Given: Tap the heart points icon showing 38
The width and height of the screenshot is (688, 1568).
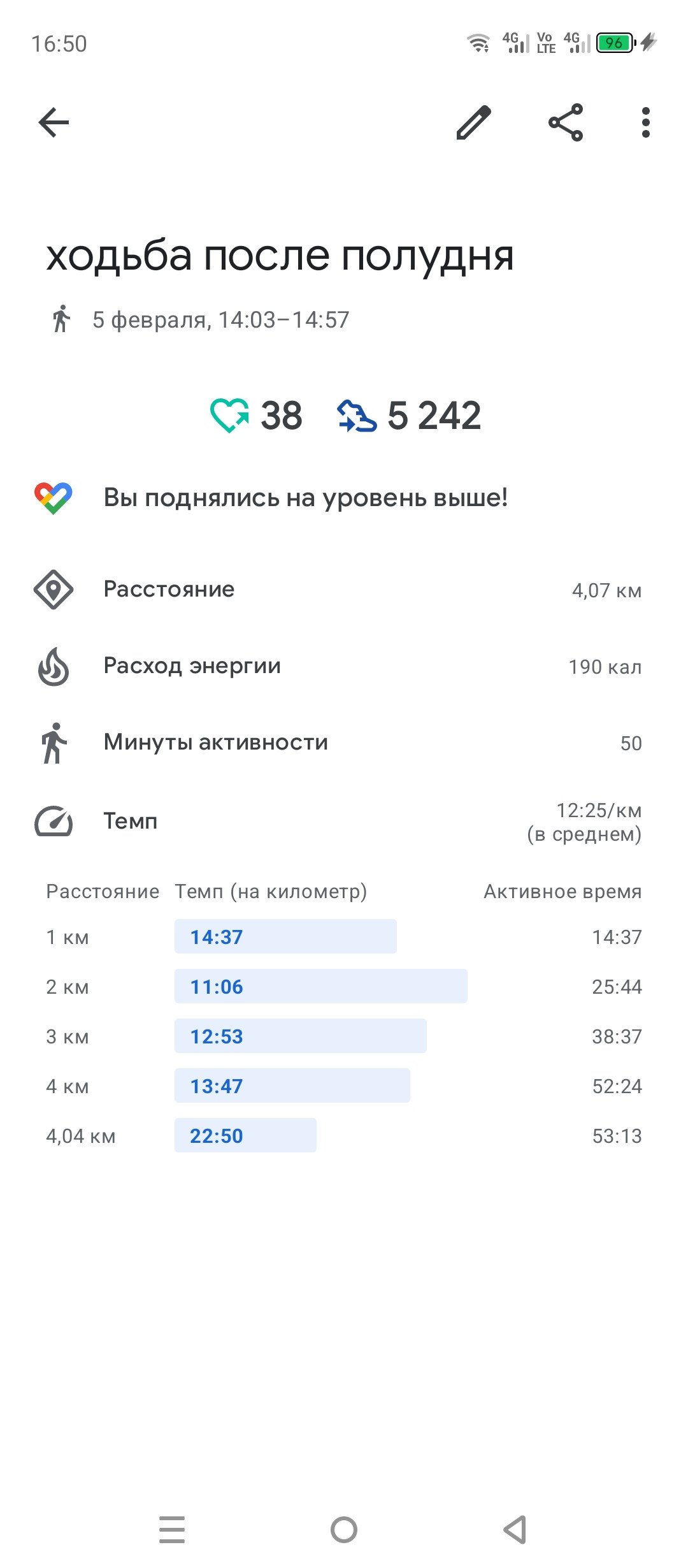Looking at the screenshot, I should tap(229, 416).
